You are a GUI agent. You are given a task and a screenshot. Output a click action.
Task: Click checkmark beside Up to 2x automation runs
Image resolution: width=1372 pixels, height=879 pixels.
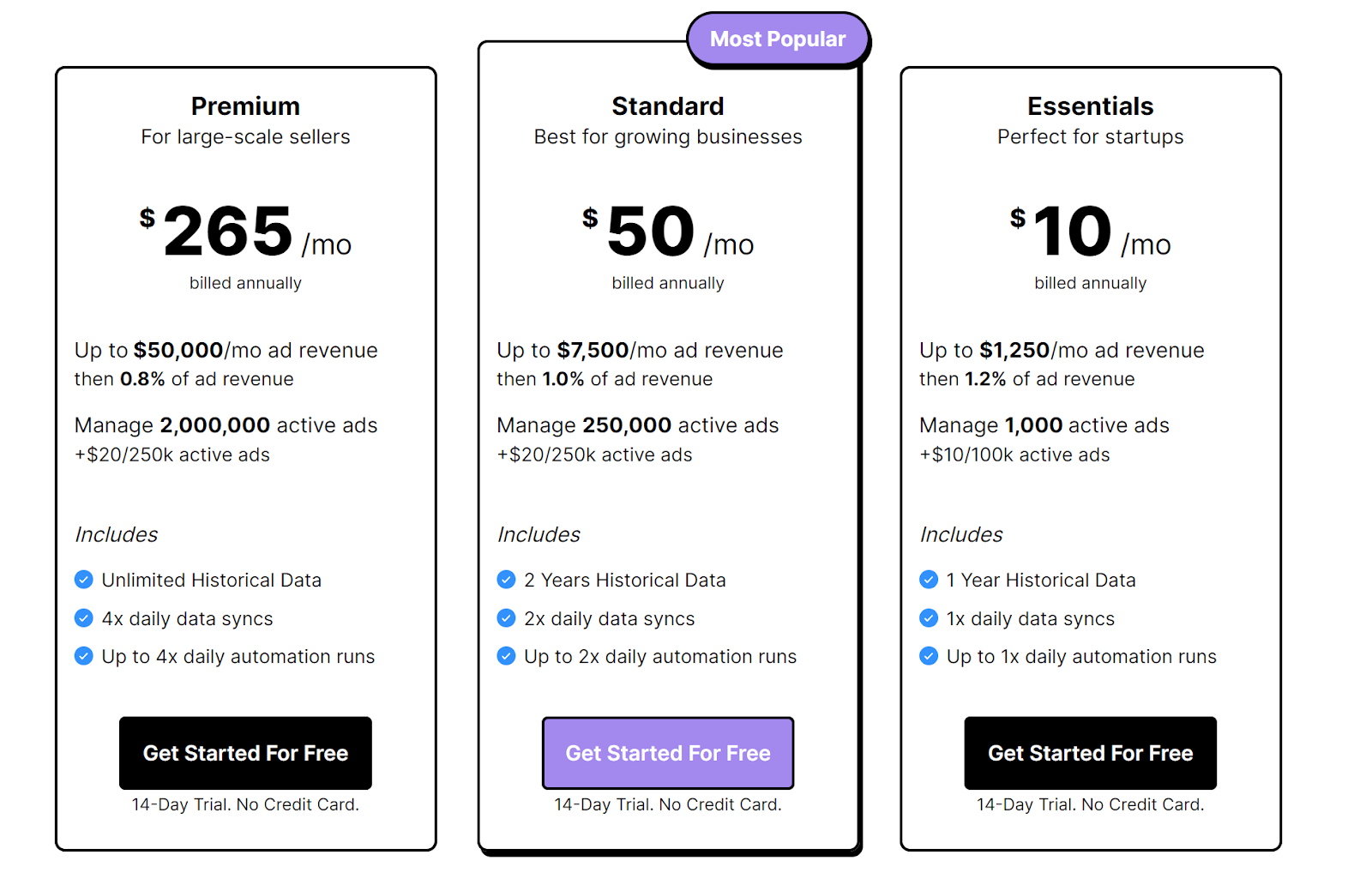pos(506,656)
